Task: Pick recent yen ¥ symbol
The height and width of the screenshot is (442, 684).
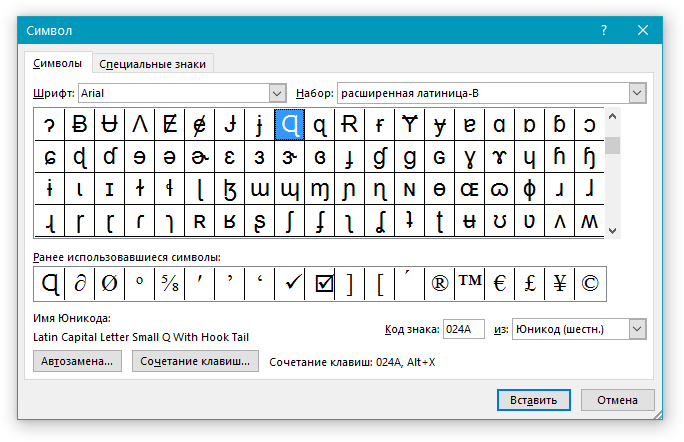Action: pyautogui.click(x=559, y=284)
